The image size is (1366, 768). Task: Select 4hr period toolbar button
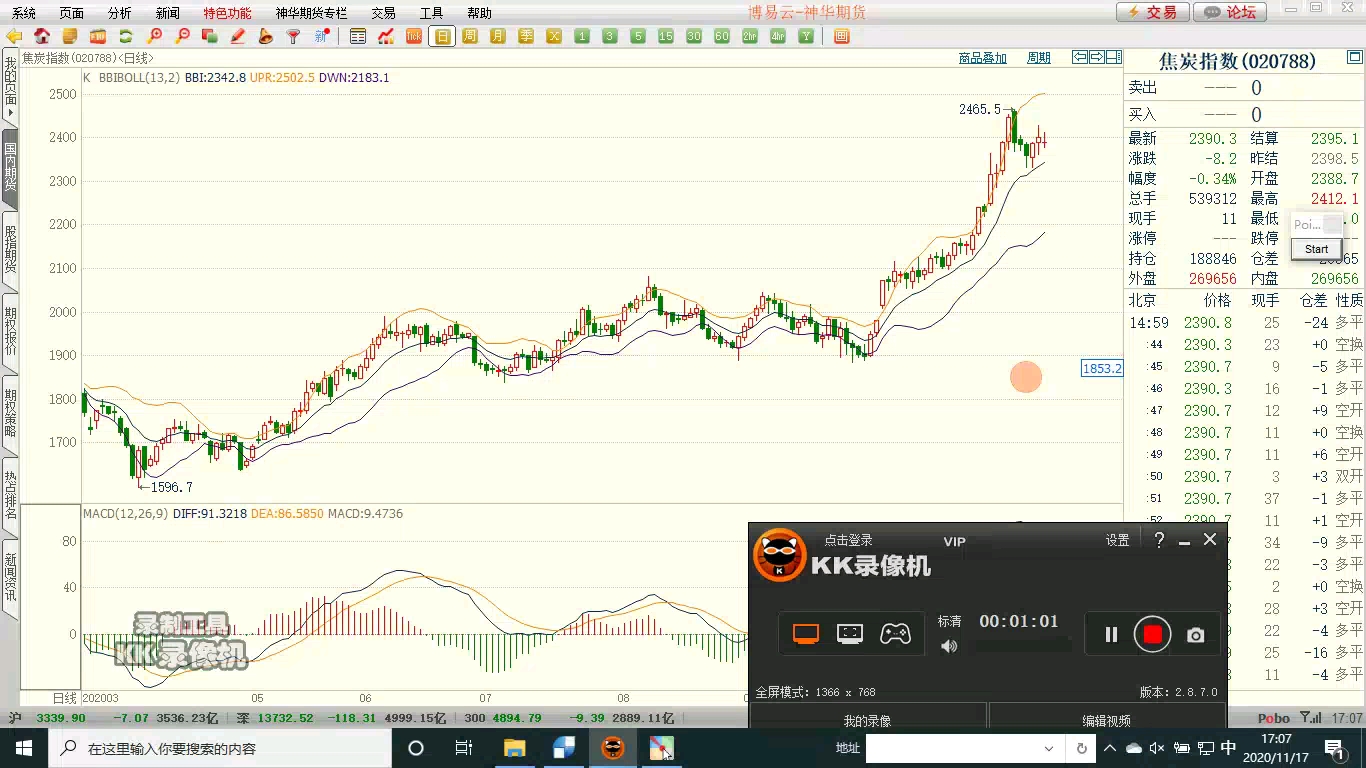coord(778,36)
